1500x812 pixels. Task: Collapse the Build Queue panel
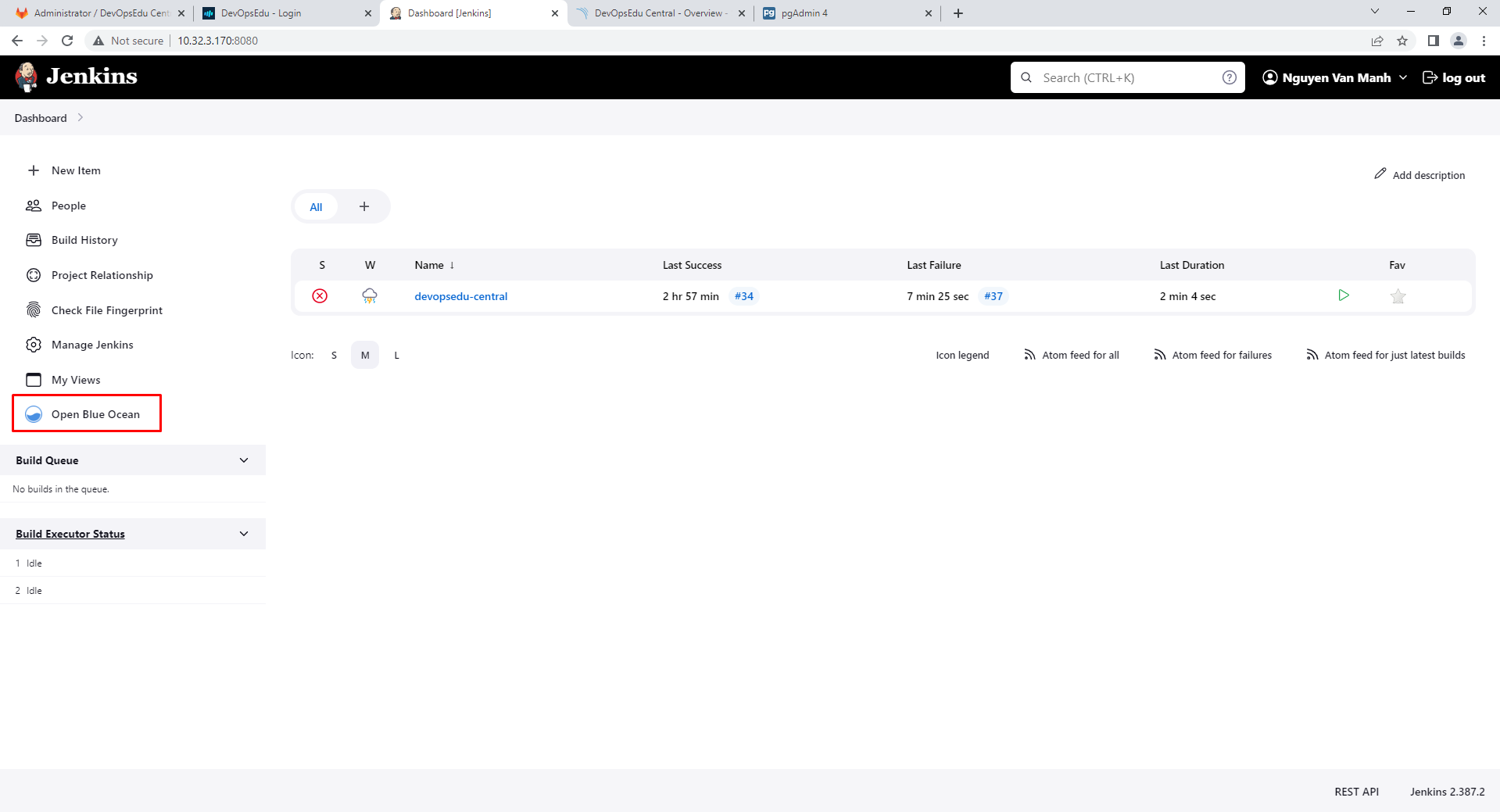(244, 460)
